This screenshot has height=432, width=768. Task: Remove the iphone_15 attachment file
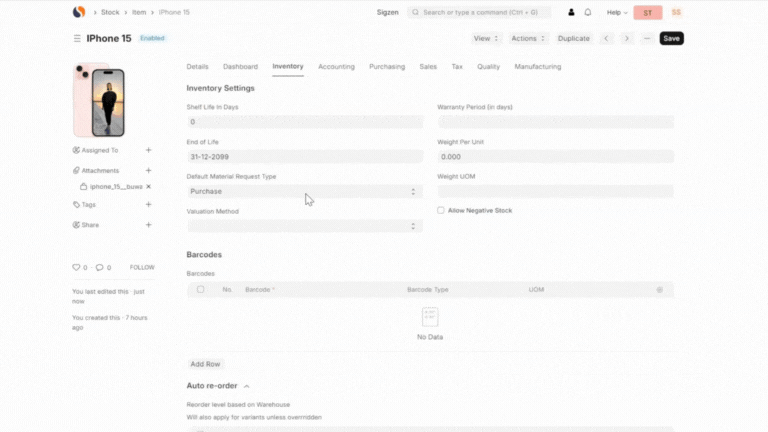[x=149, y=187]
